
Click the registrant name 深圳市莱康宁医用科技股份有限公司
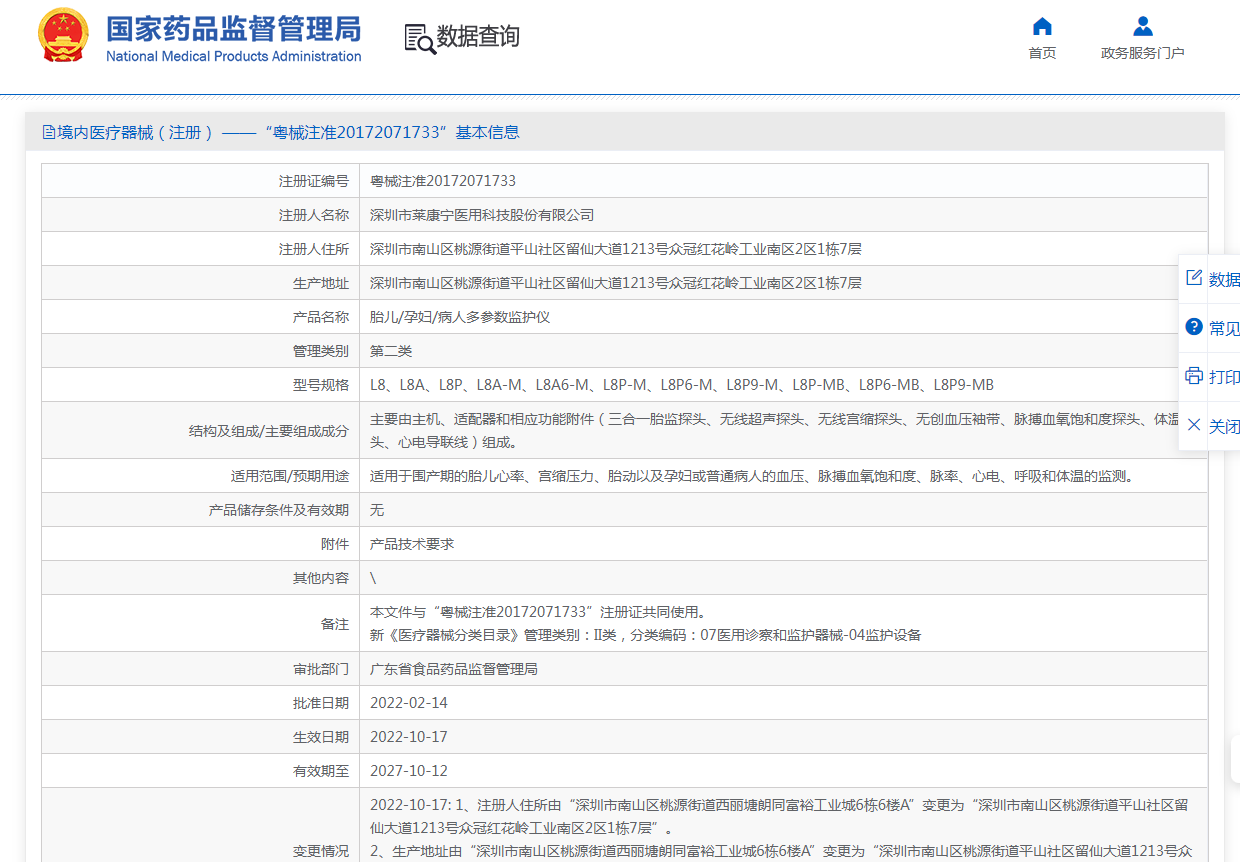pyautogui.click(x=482, y=215)
